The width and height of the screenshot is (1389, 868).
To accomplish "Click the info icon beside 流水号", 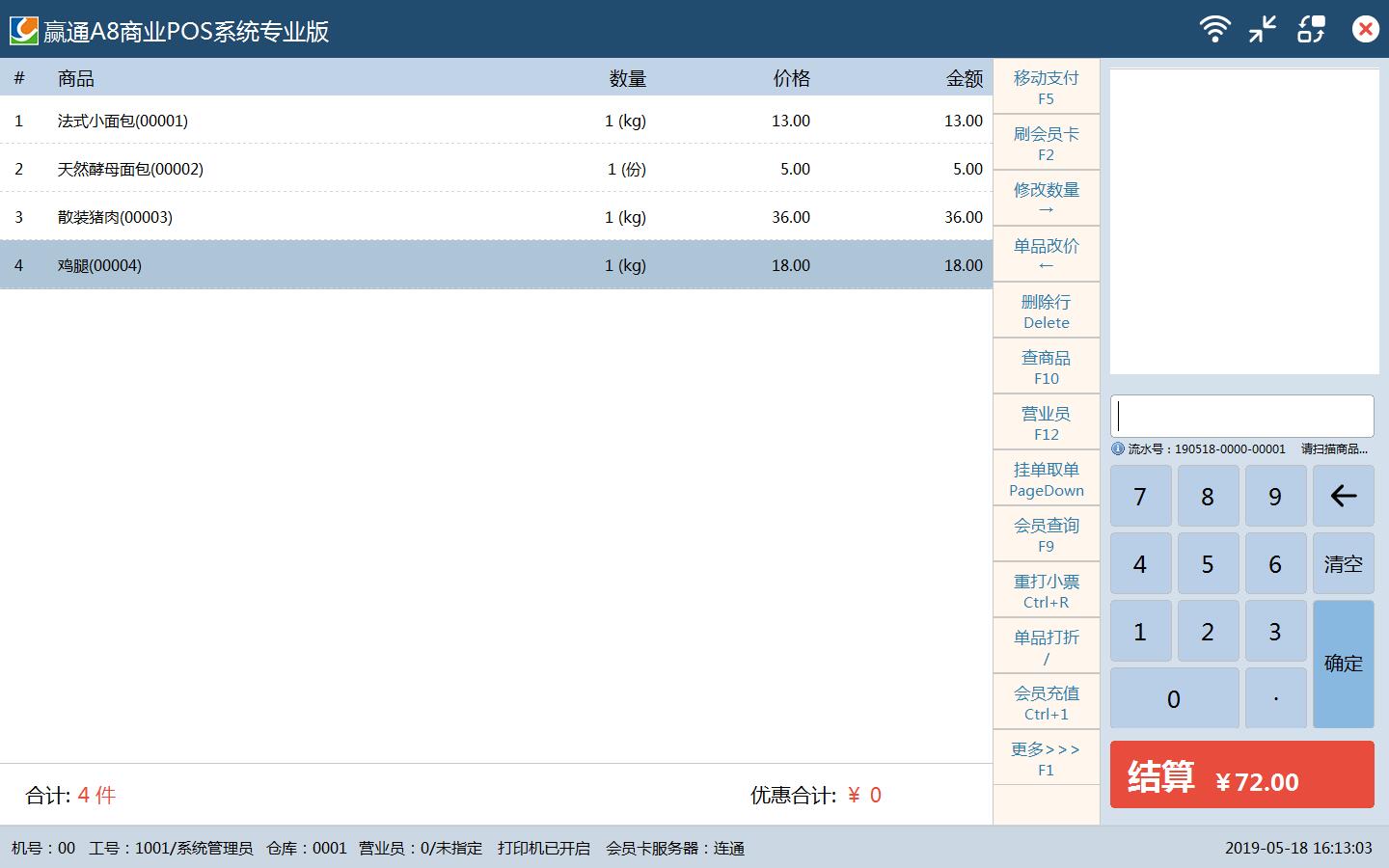I will point(1118,448).
